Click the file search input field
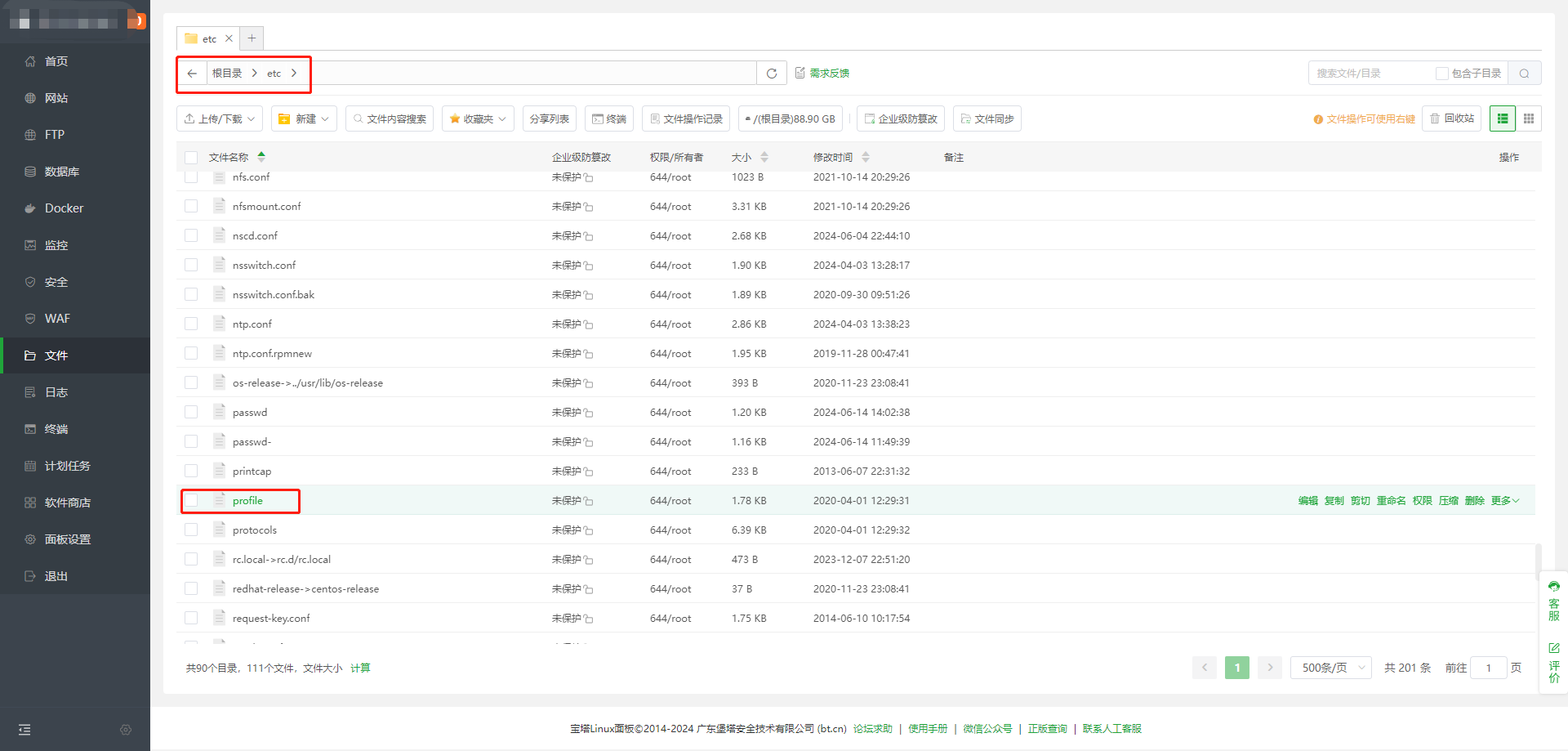 (x=1372, y=74)
